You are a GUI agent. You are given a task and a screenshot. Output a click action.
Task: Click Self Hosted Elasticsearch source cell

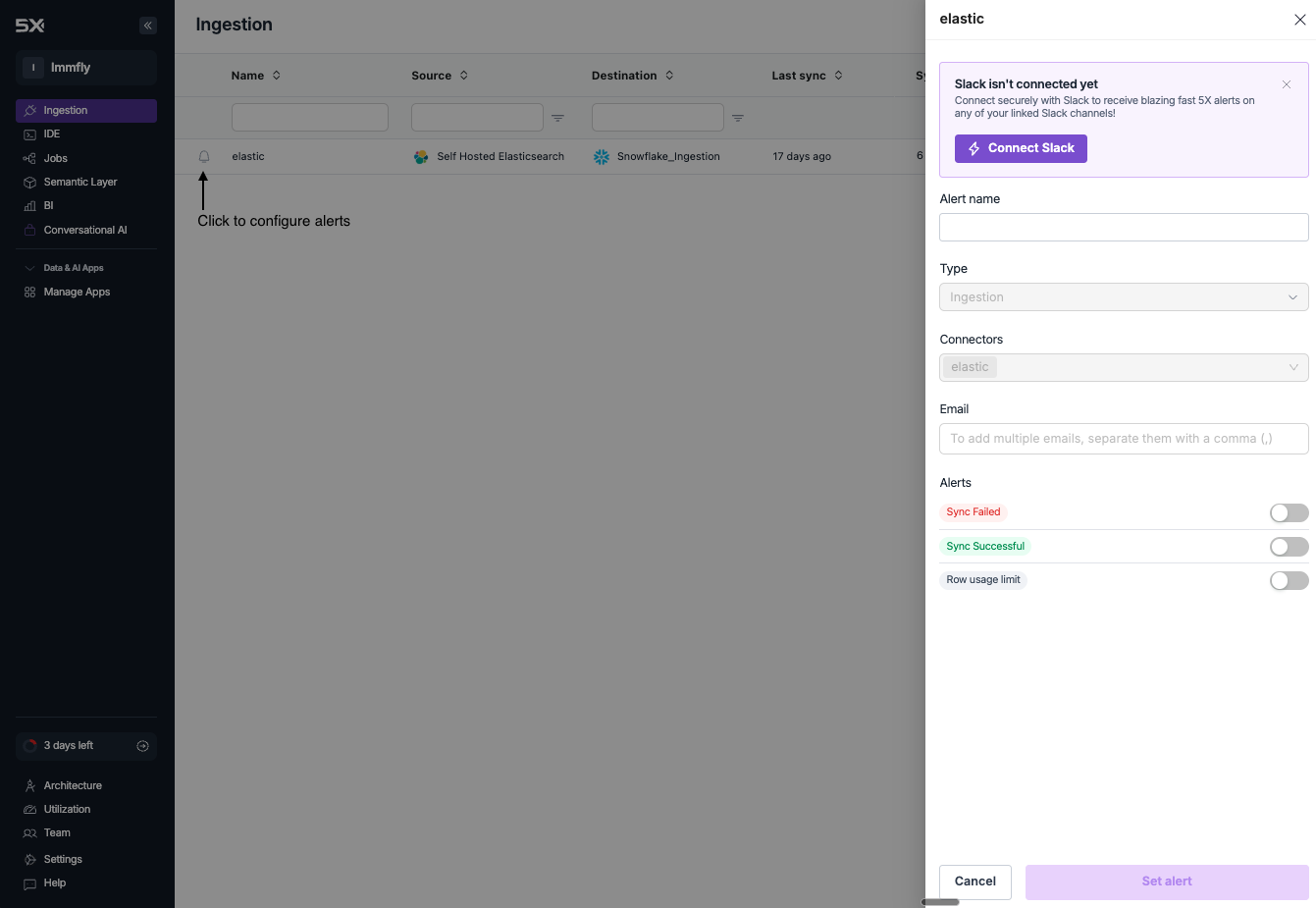click(489, 157)
